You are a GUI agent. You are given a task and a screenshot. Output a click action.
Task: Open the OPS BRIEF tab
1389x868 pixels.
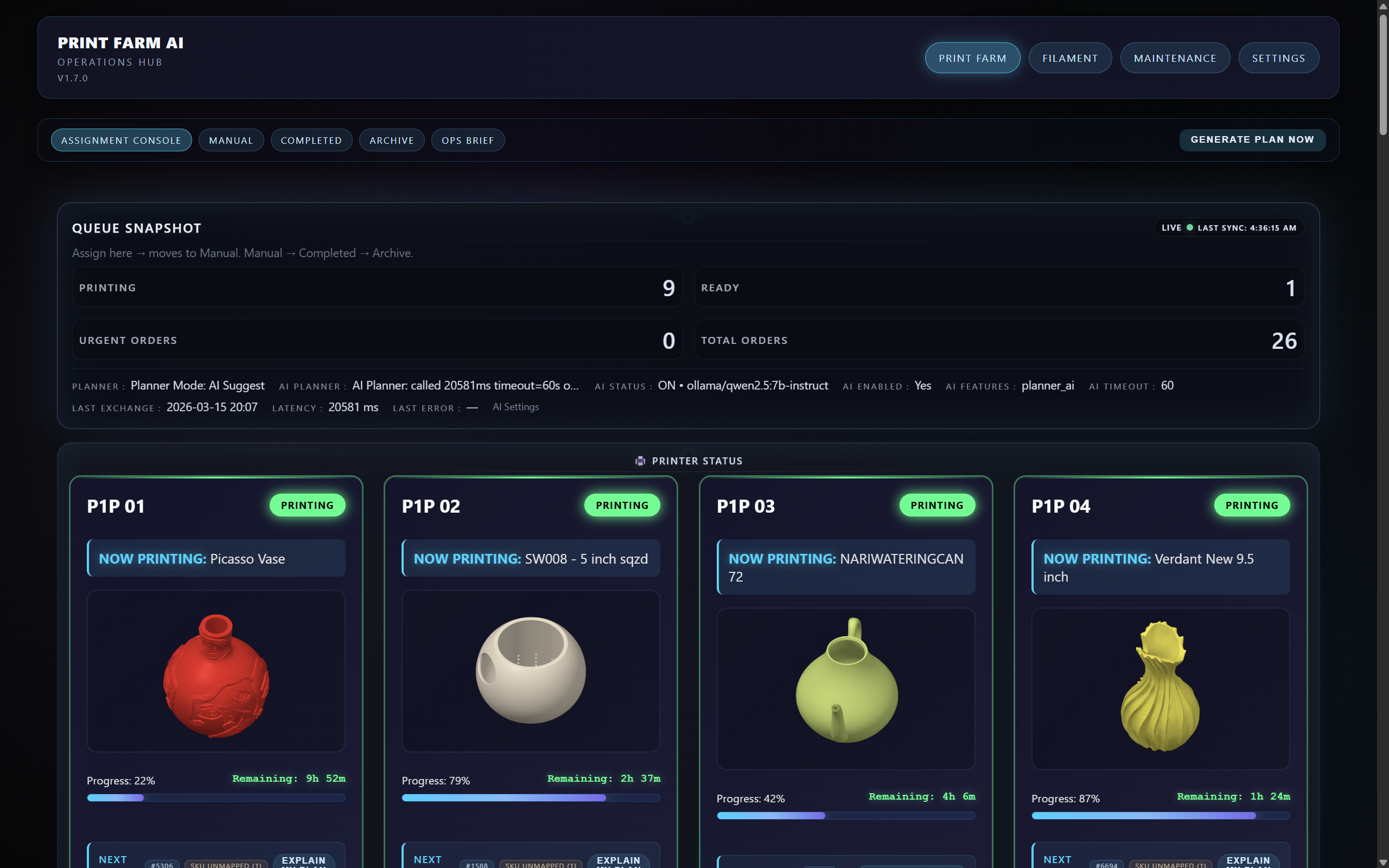click(468, 139)
